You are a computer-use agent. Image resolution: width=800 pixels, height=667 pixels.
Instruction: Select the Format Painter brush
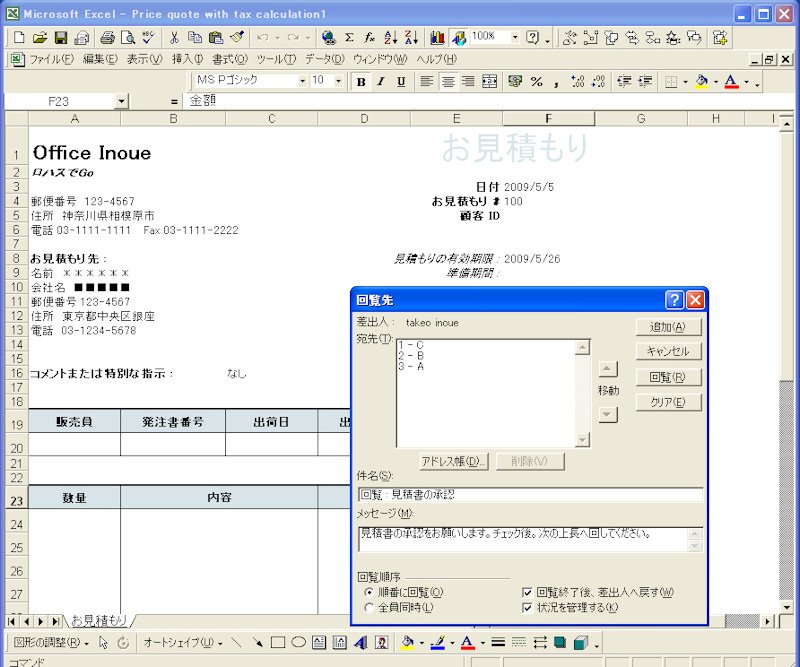[x=237, y=37]
